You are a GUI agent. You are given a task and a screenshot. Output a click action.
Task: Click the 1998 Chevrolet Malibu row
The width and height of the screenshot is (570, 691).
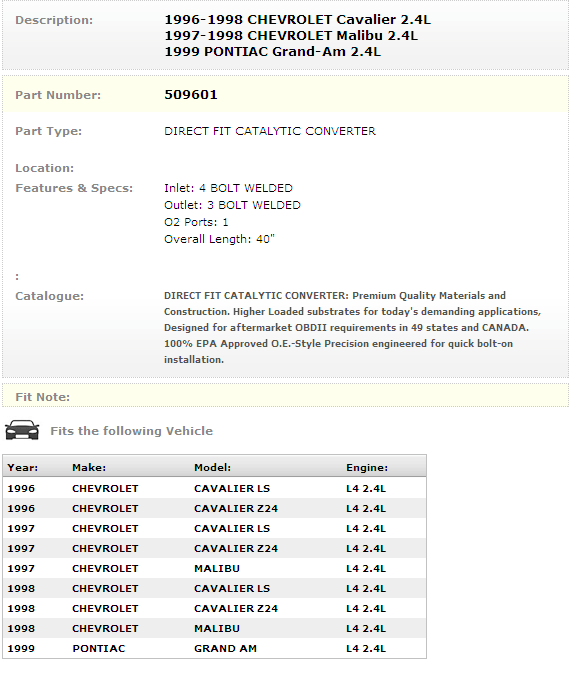(214, 628)
